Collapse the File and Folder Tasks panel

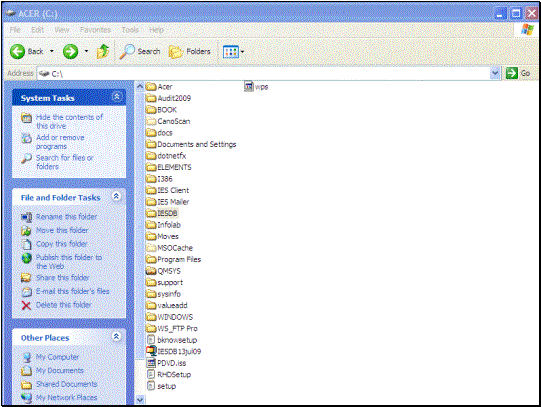click(x=117, y=196)
